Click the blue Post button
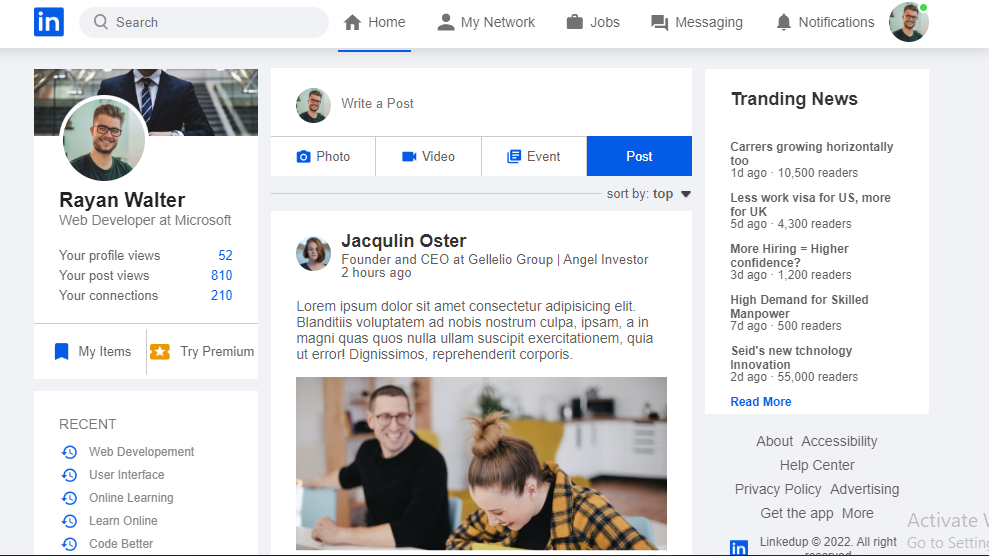The height and width of the screenshot is (556, 989). coord(639,156)
